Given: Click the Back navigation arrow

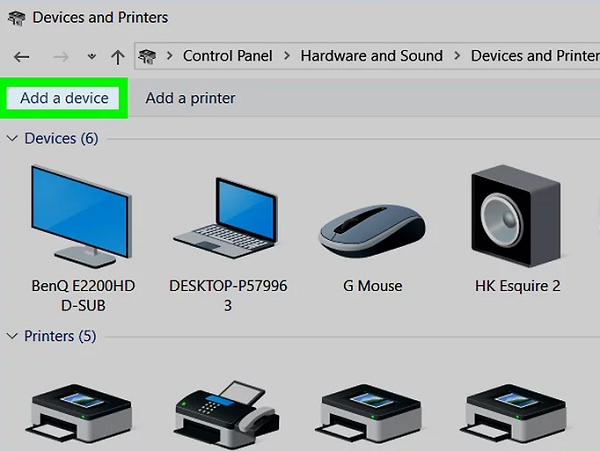Looking at the screenshot, I should [21, 57].
